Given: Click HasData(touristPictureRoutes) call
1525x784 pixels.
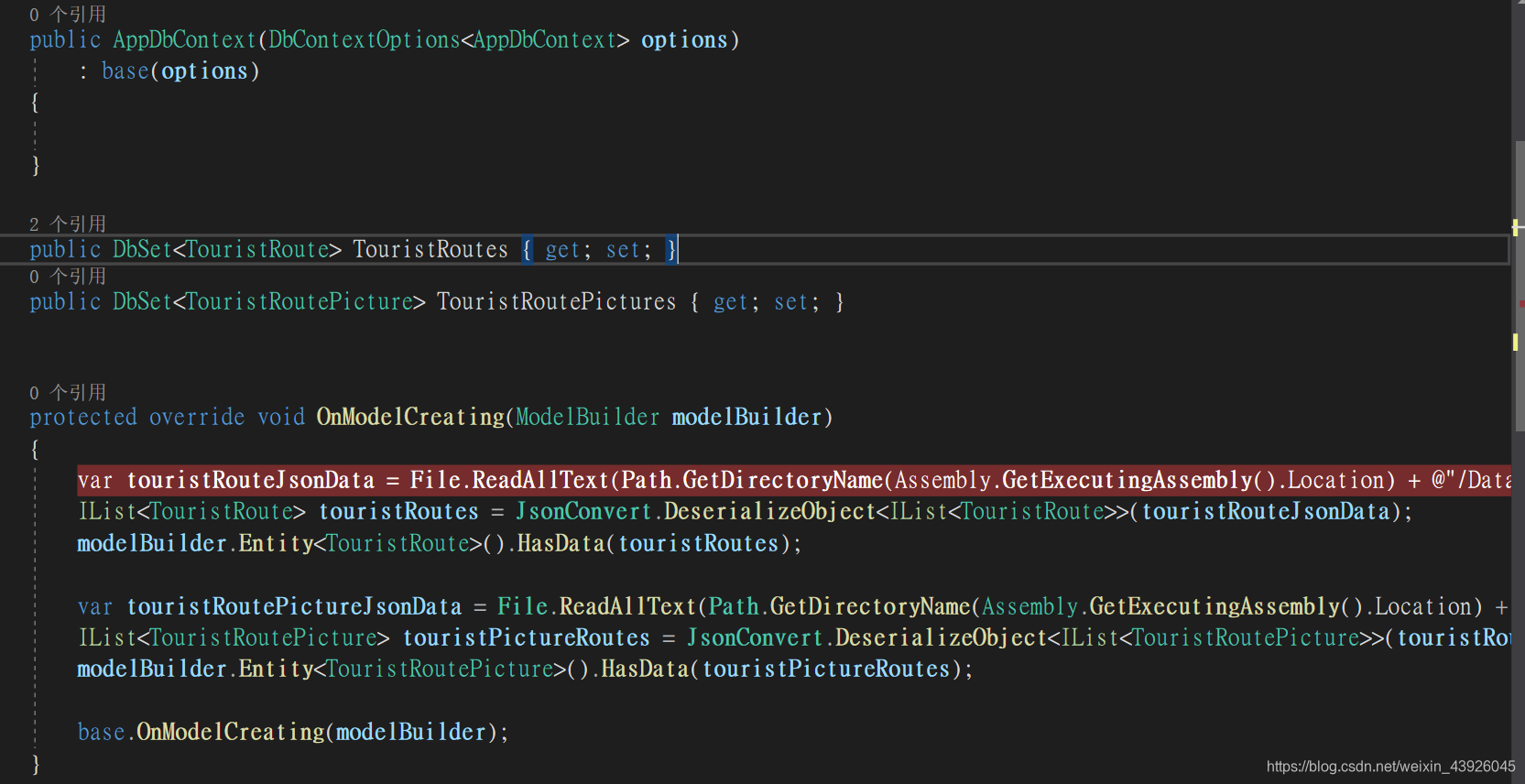Looking at the screenshot, I should [x=782, y=670].
